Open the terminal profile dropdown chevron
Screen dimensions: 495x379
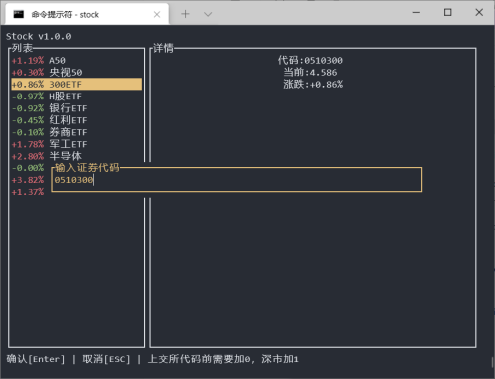tap(208, 14)
